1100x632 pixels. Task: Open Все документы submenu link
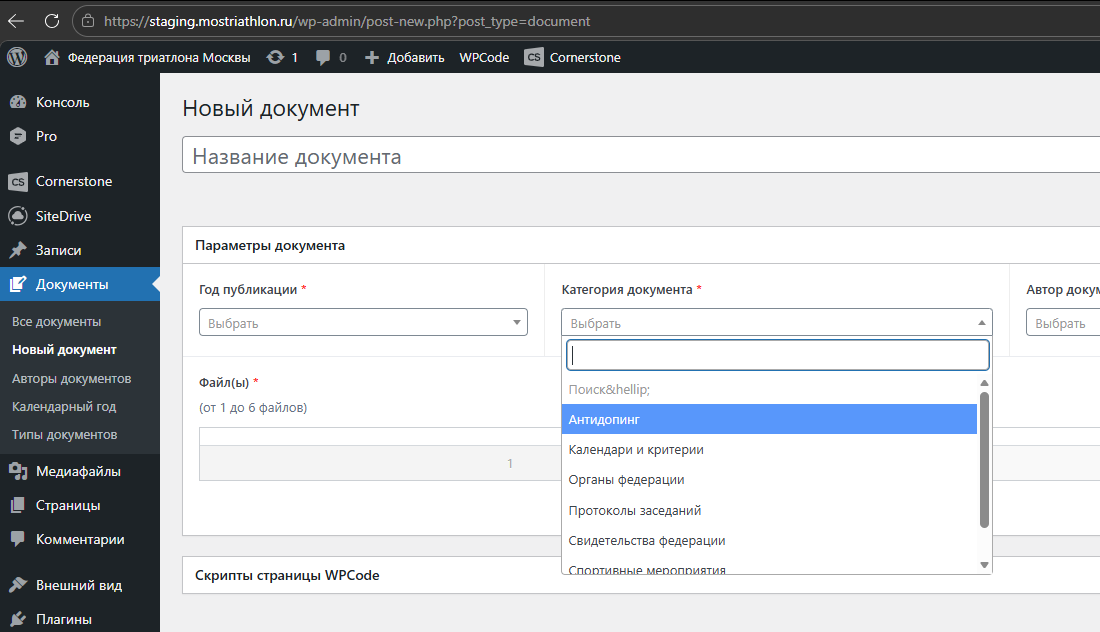[x=57, y=322]
